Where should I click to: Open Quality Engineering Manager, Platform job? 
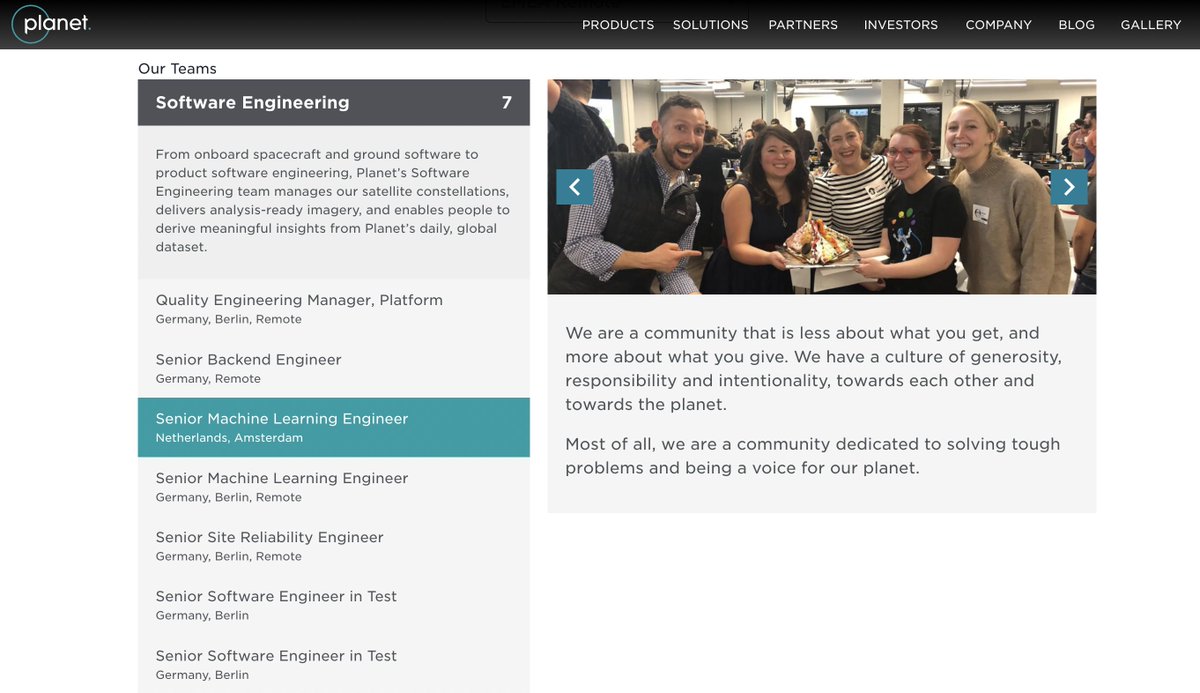pos(334,308)
